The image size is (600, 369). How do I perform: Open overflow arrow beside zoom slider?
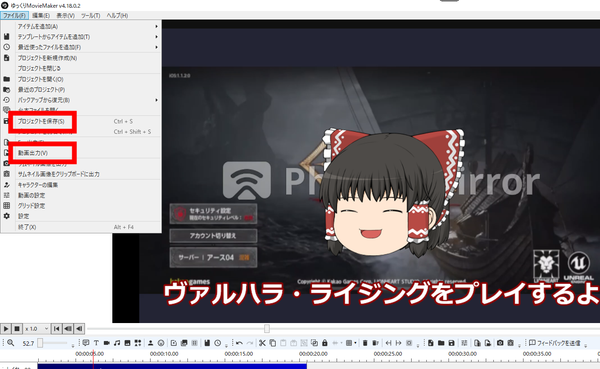coord(73,345)
